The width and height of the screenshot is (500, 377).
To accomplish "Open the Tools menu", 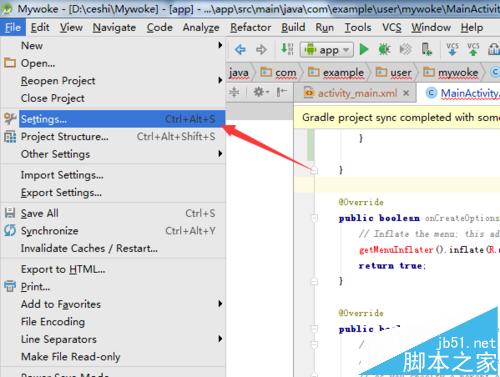I will 358,28.
